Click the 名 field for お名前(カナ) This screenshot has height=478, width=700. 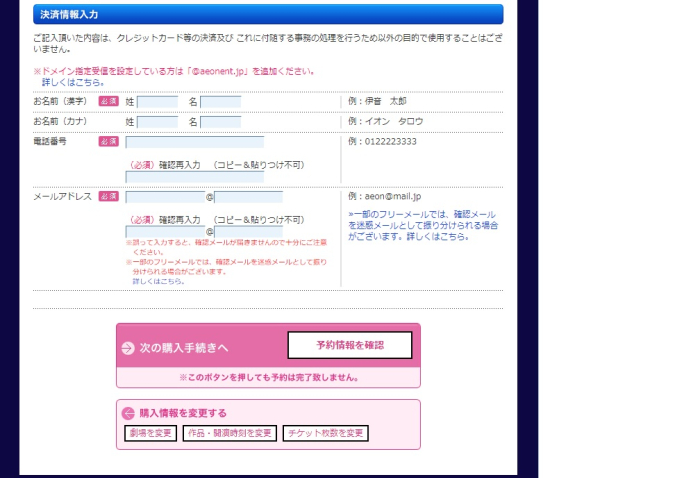220,122
